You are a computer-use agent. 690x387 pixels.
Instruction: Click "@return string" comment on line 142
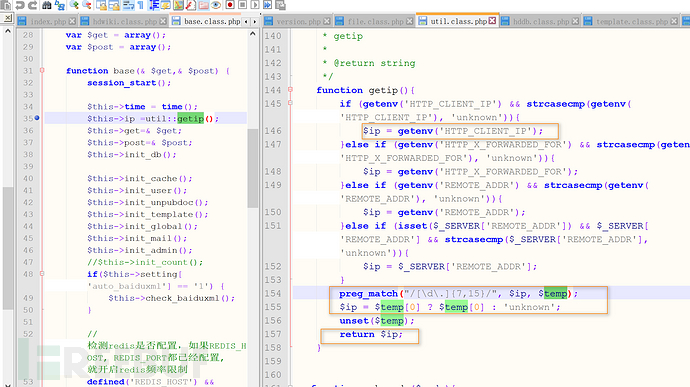click(x=374, y=63)
